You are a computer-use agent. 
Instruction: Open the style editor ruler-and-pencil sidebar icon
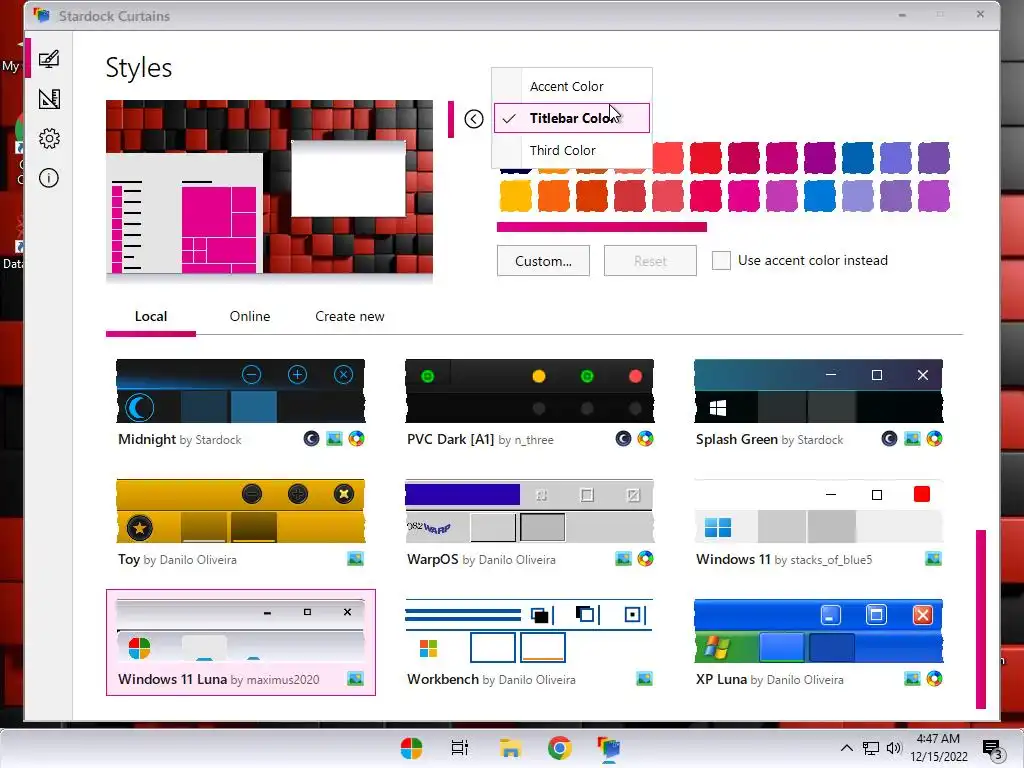[x=49, y=99]
